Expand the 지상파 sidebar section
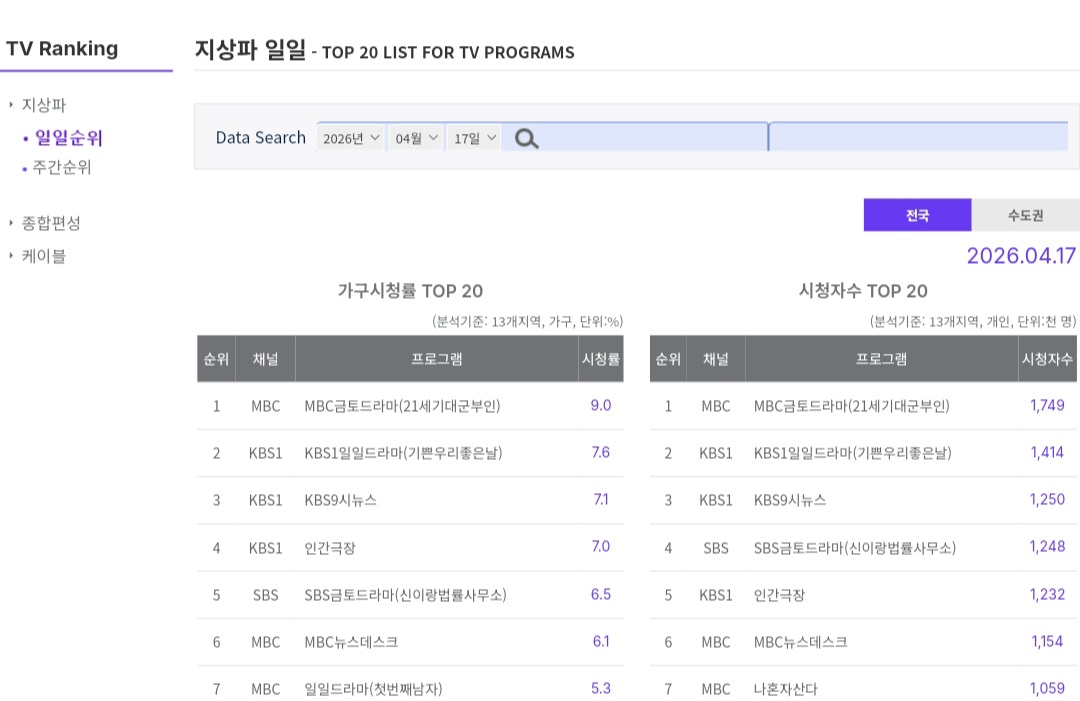The image size is (1080, 701). 43,105
